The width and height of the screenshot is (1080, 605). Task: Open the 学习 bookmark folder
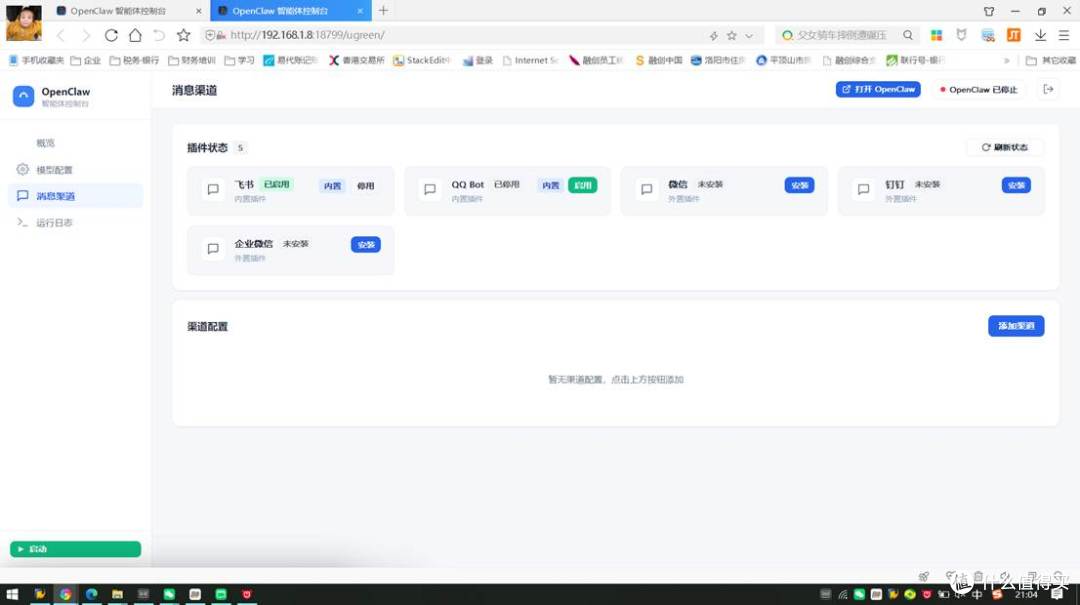[x=240, y=61]
